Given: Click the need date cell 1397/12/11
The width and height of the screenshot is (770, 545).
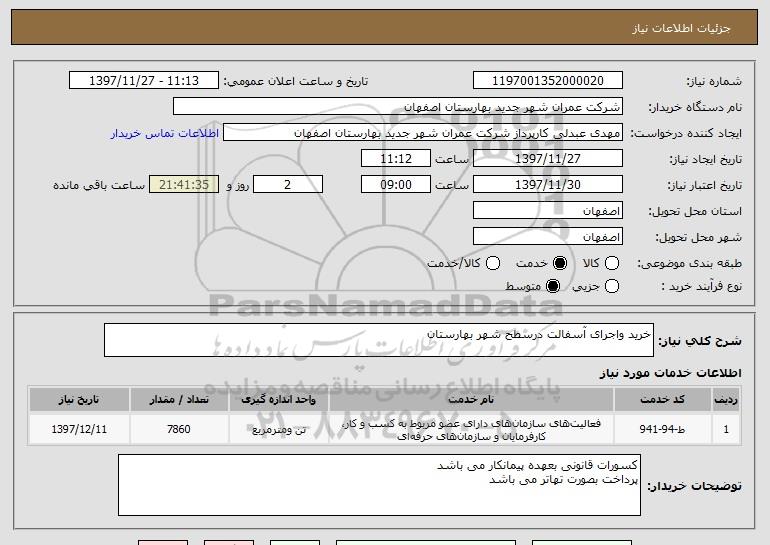Looking at the screenshot, I should pyautogui.click(x=79, y=430).
